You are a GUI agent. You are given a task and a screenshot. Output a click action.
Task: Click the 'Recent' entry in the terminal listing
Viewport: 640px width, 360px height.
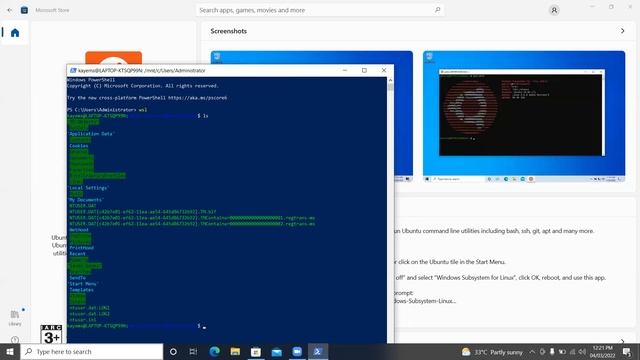[x=78, y=253]
